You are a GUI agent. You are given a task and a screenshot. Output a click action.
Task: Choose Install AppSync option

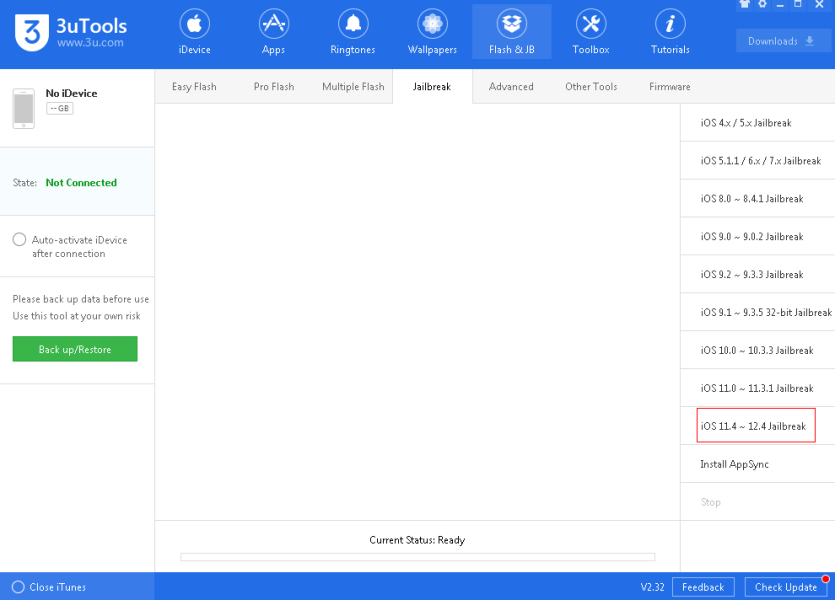tap(735, 464)
